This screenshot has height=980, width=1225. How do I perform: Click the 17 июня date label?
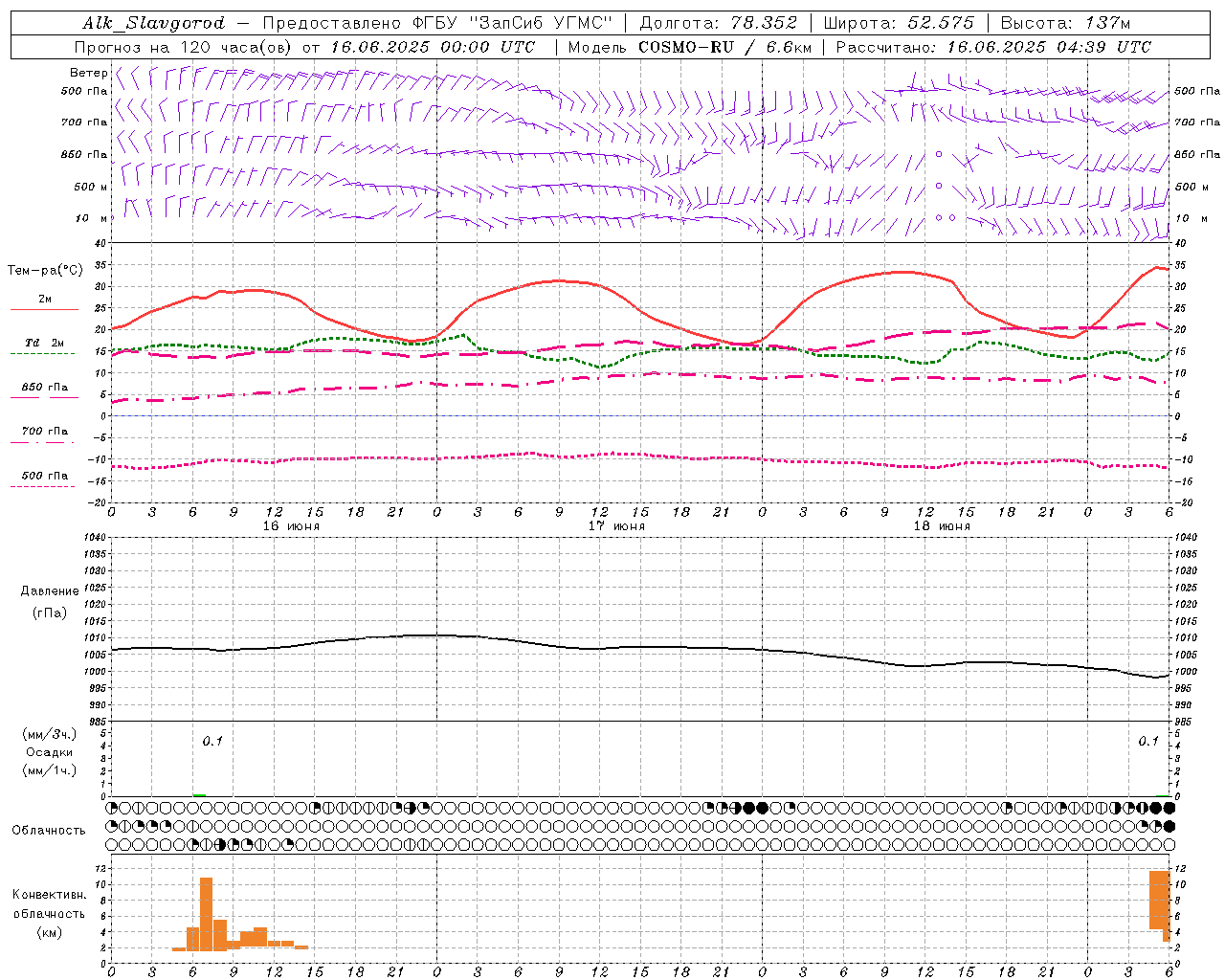click(616, 525)
